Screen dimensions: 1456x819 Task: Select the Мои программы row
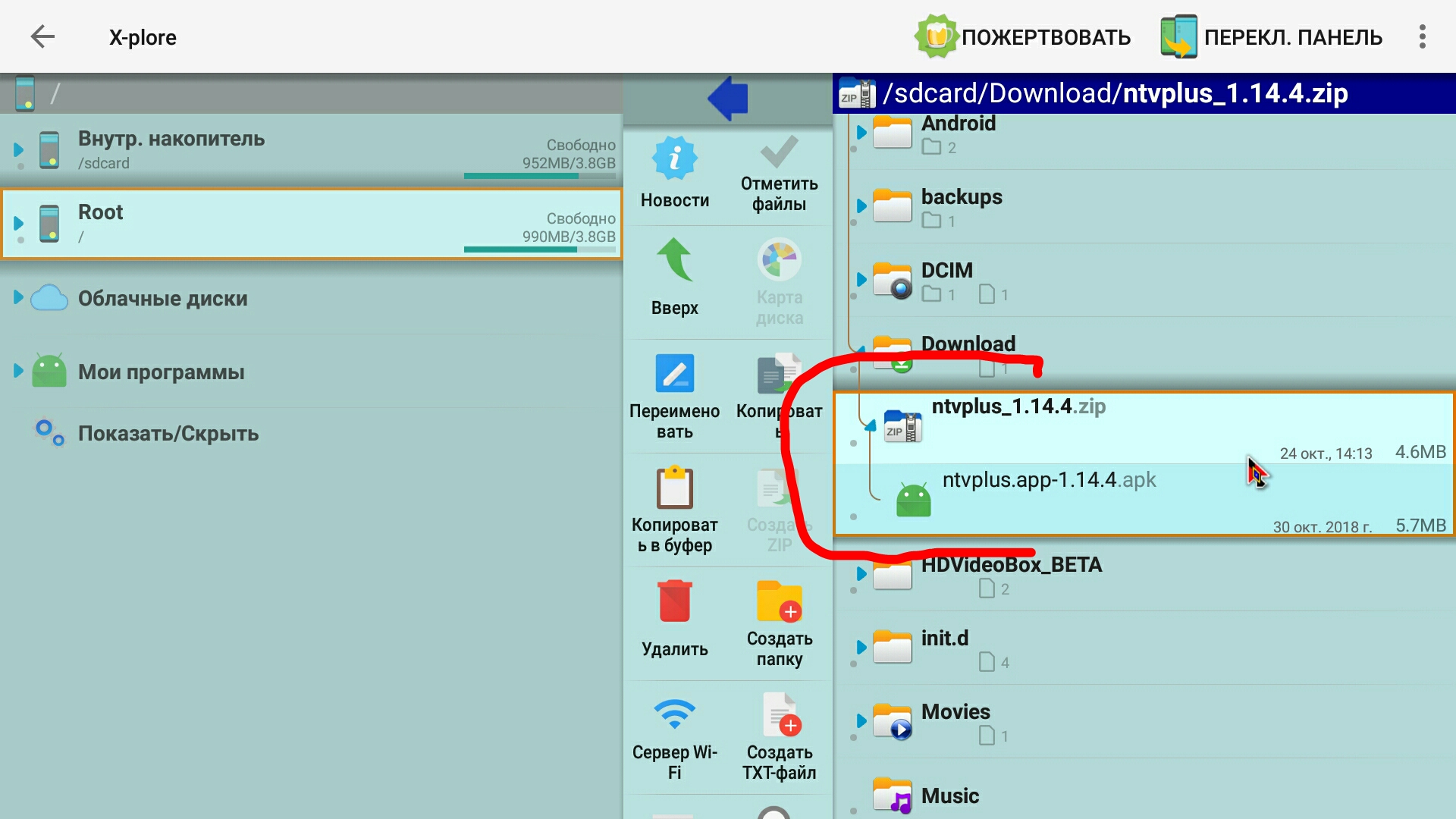coord(311,372)
